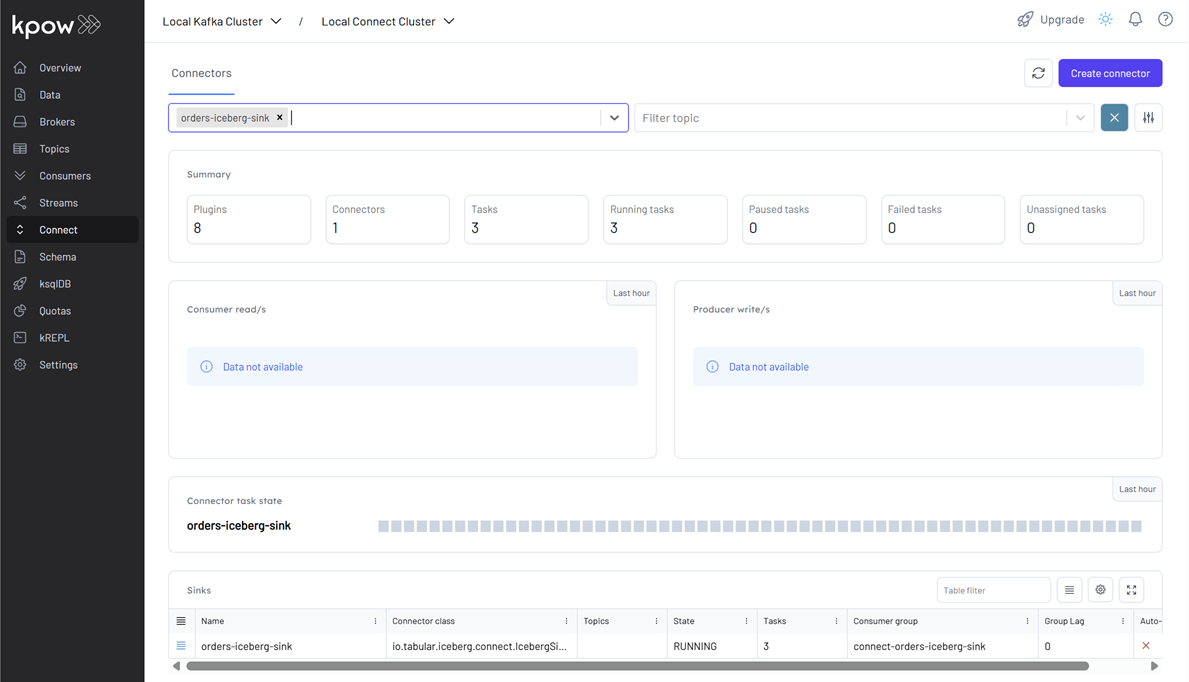
Task: Click the Overview home icon
Action: point(20,68)
